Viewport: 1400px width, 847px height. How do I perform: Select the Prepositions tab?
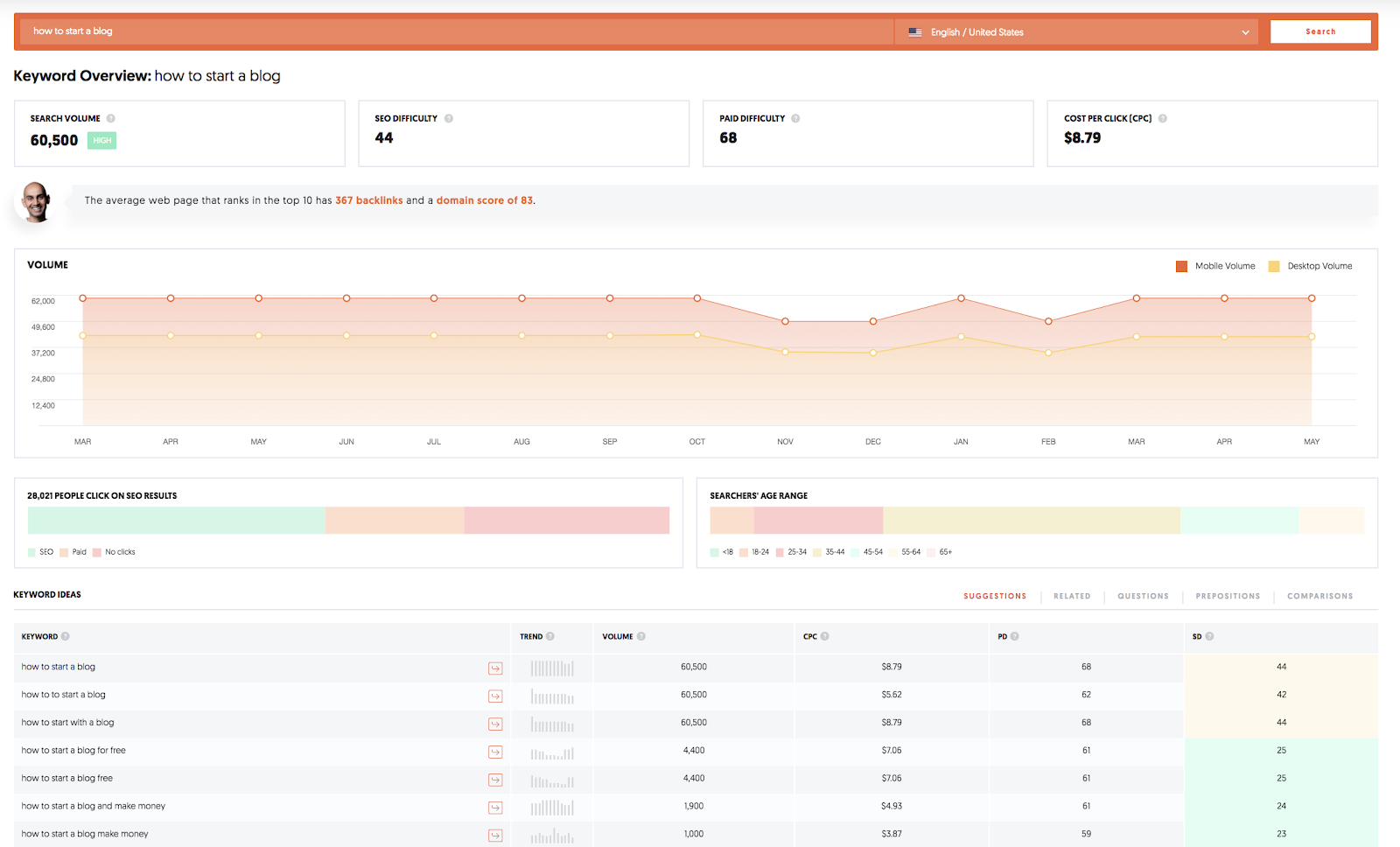click(x=1228, y=596)
